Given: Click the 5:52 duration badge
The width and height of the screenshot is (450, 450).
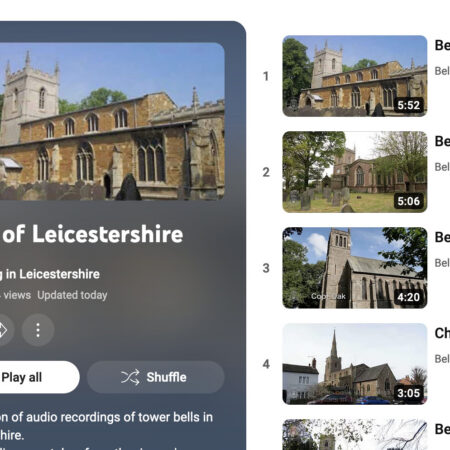Looking at the screenshot, I should (408, 105).
